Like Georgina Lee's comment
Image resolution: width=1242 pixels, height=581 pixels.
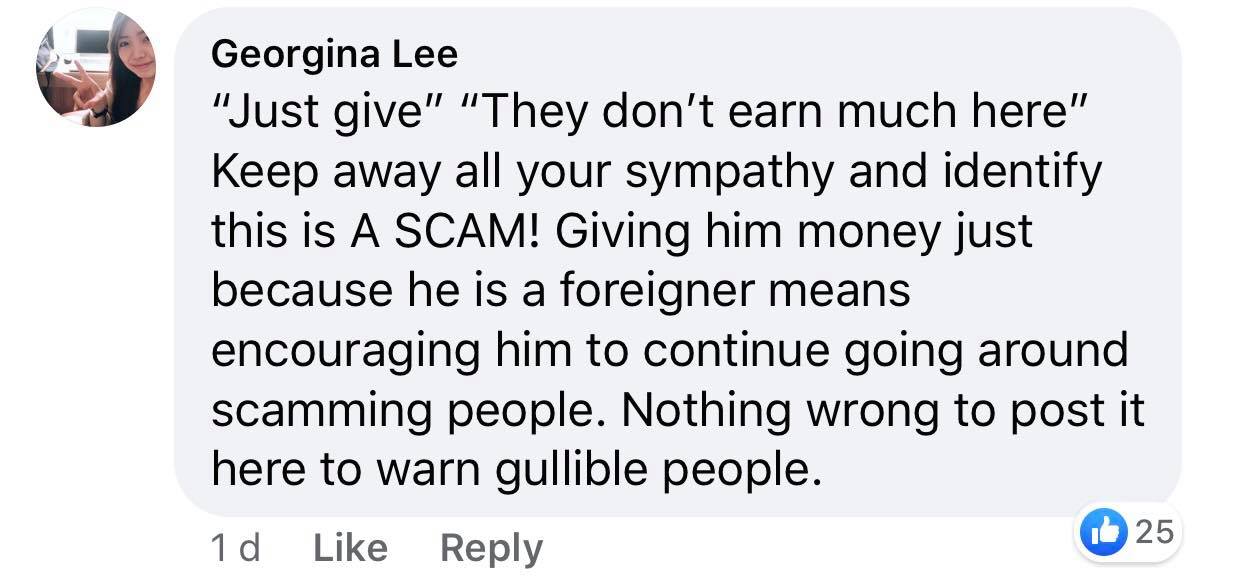coord(350,547)
